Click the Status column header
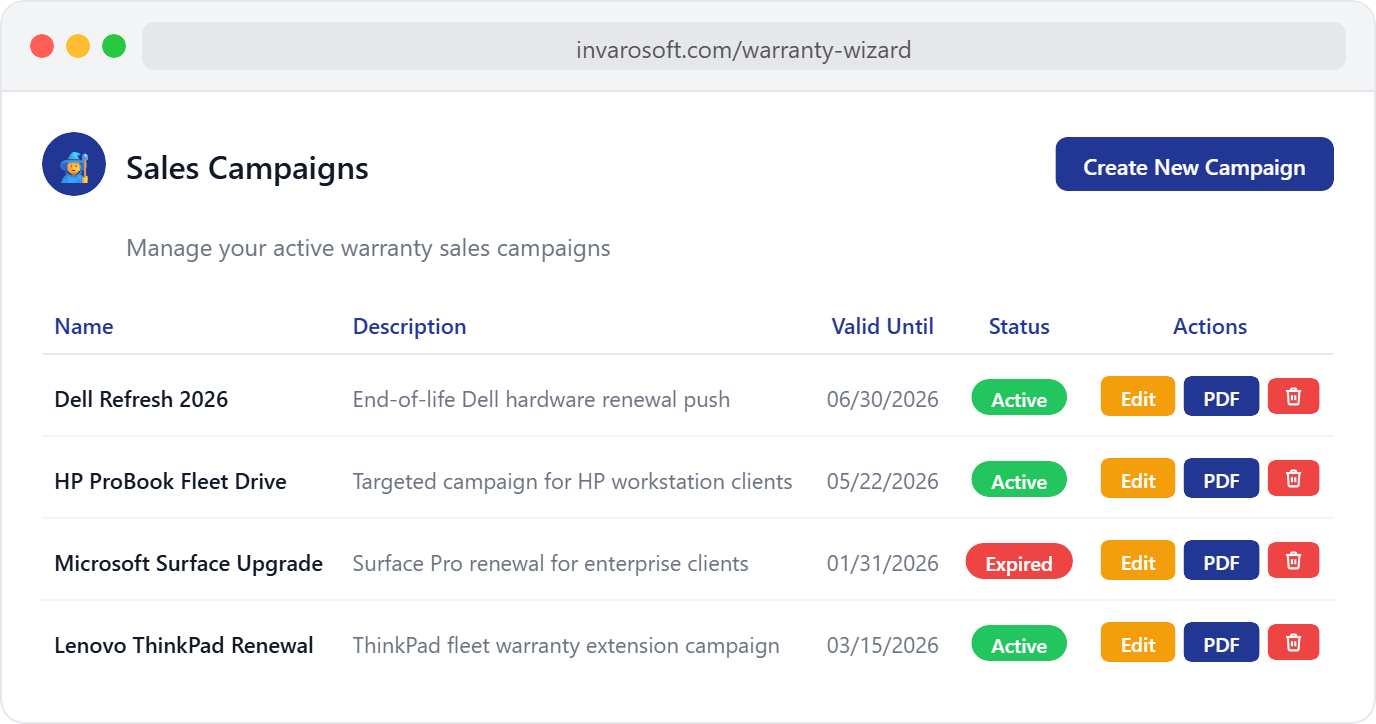This screenshot has width=1376, height=724. [1019, 327]
